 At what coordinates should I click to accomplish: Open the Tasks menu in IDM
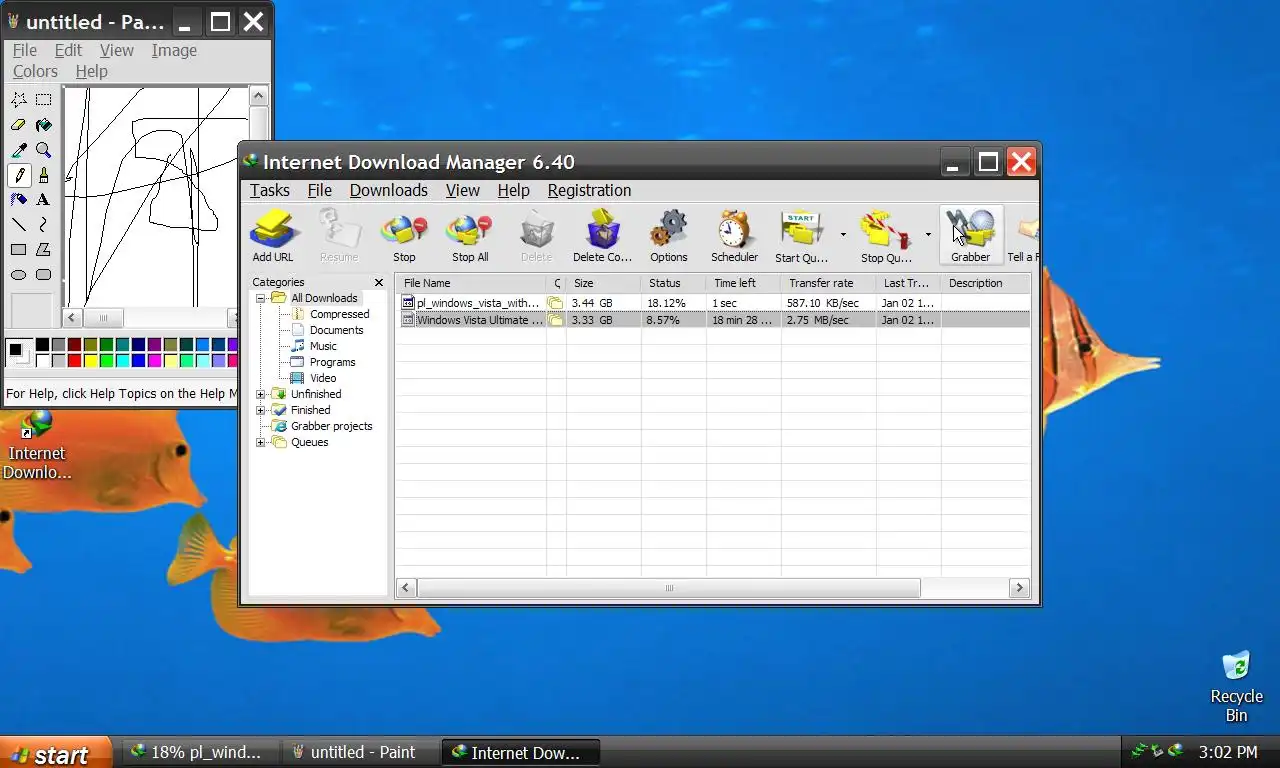269,190
